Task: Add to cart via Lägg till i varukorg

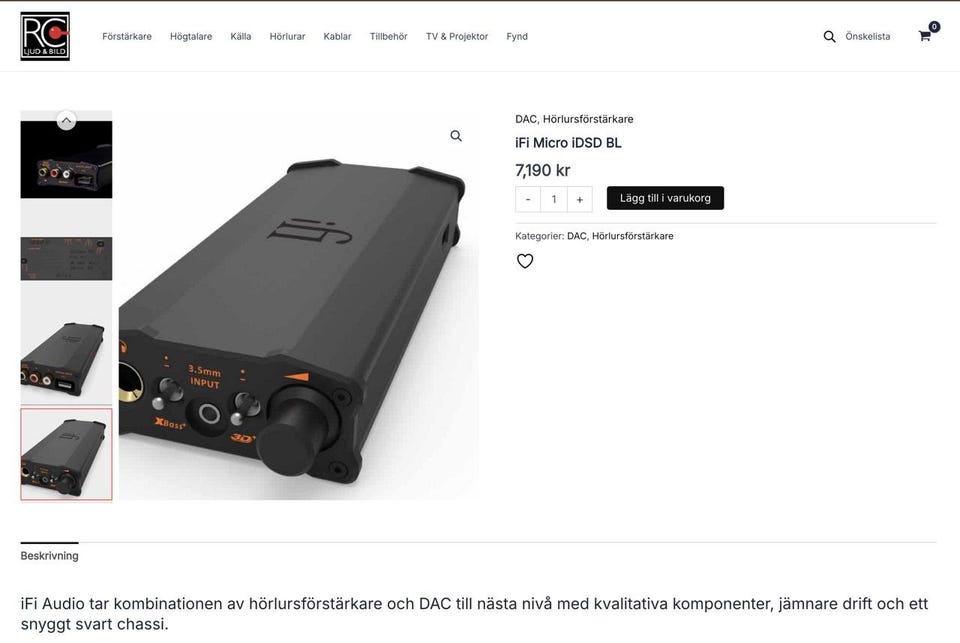Action: [x=665, y=198]
